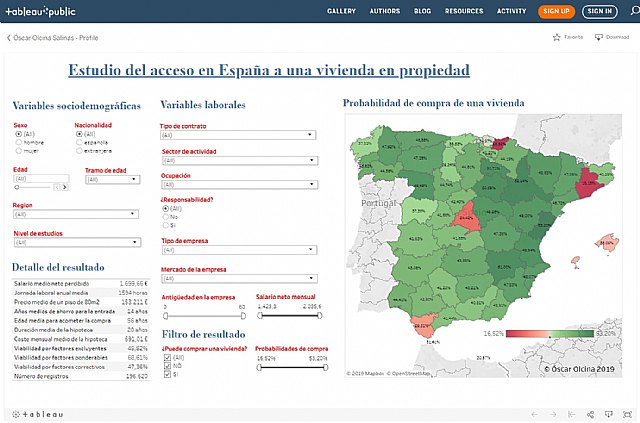
Task: Open the Gallery menu item
Action: click(x=341, y=11)
